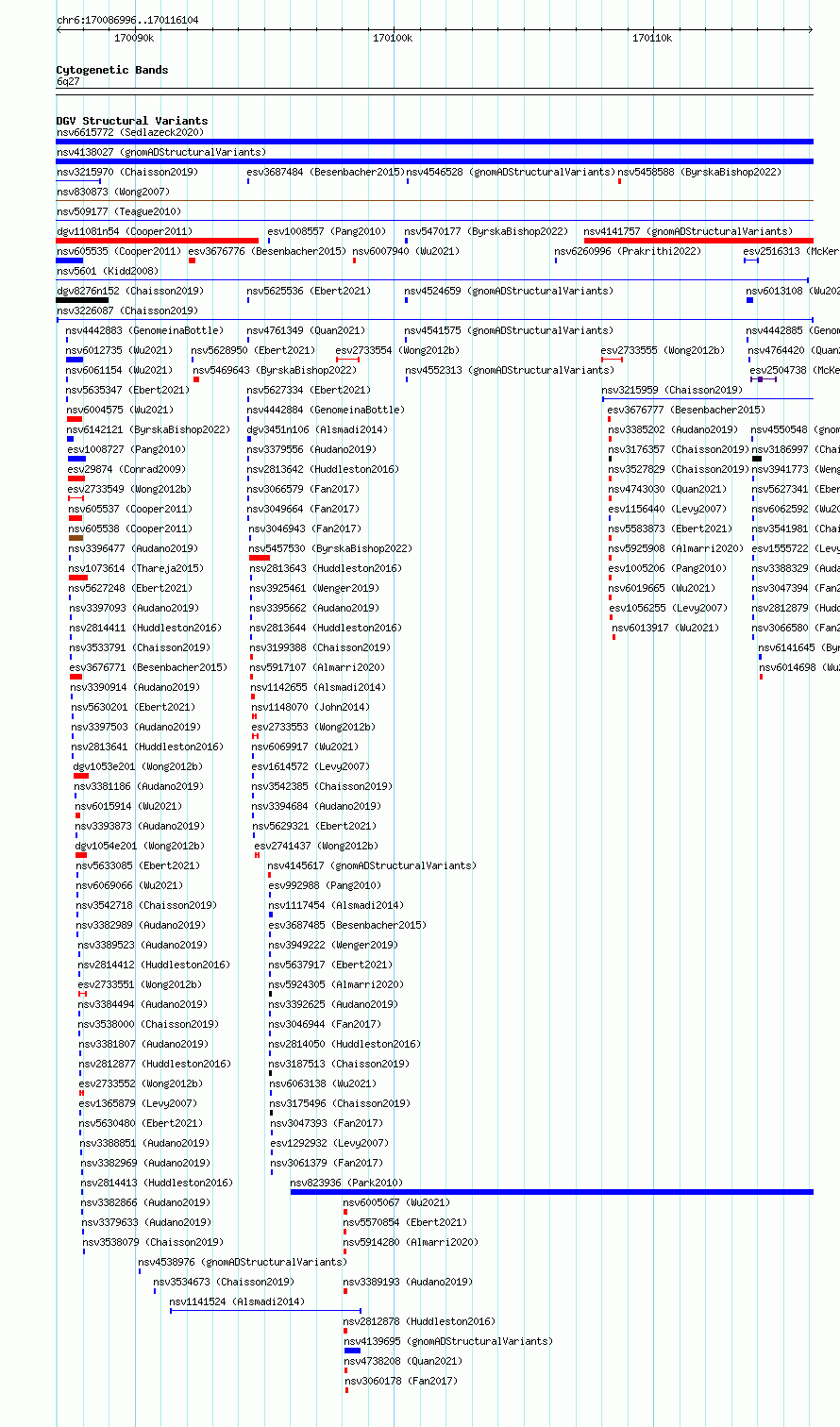Select the long blue nsv823936 (Park2010) bar
The image size is (840, 1427).
coord(552,1192)
